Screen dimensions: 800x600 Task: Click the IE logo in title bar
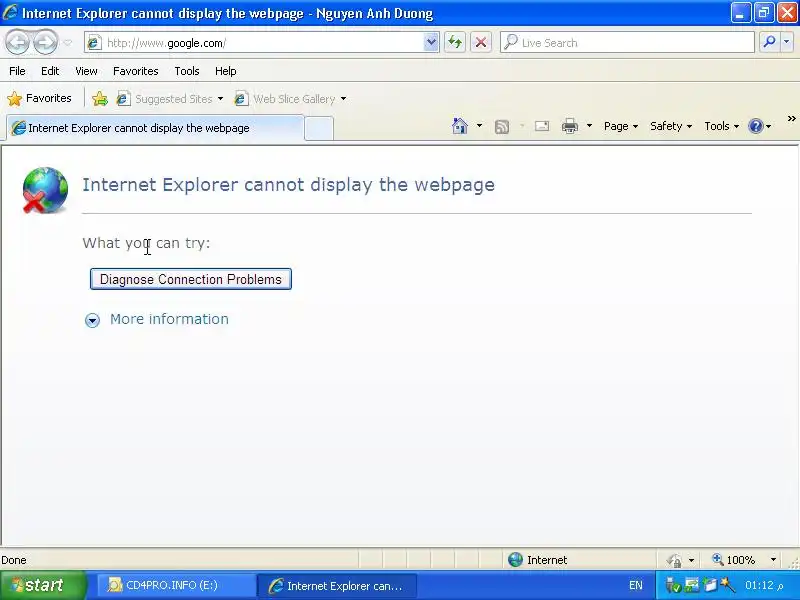point(10,12)
